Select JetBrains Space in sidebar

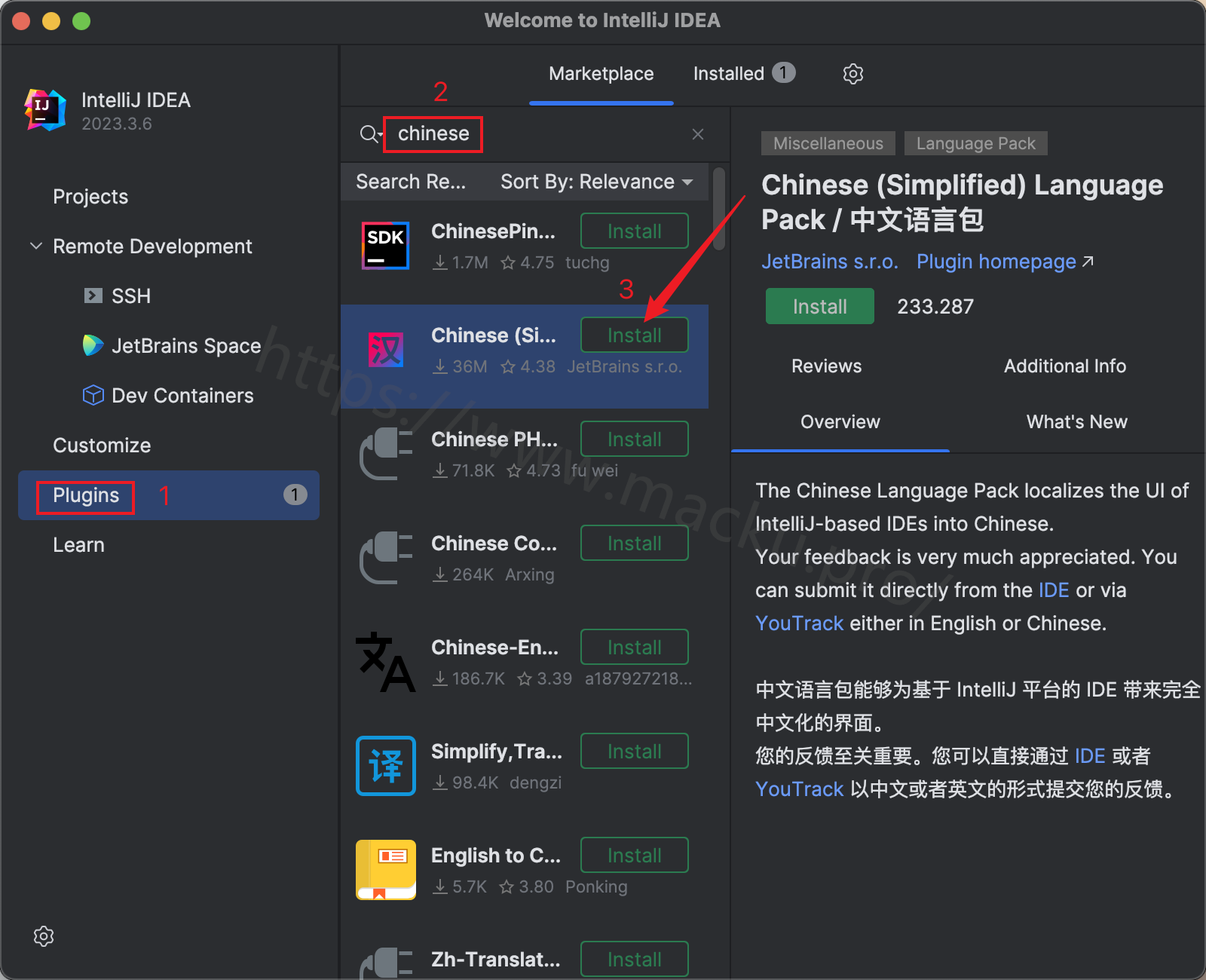pyautogui.click(x=186, y=346)
